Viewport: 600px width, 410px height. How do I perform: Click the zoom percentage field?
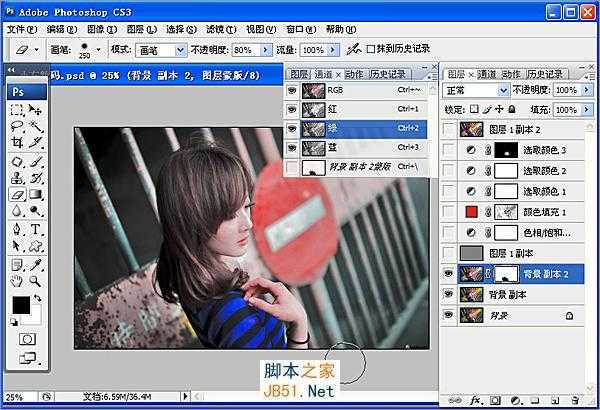[20, 397]
